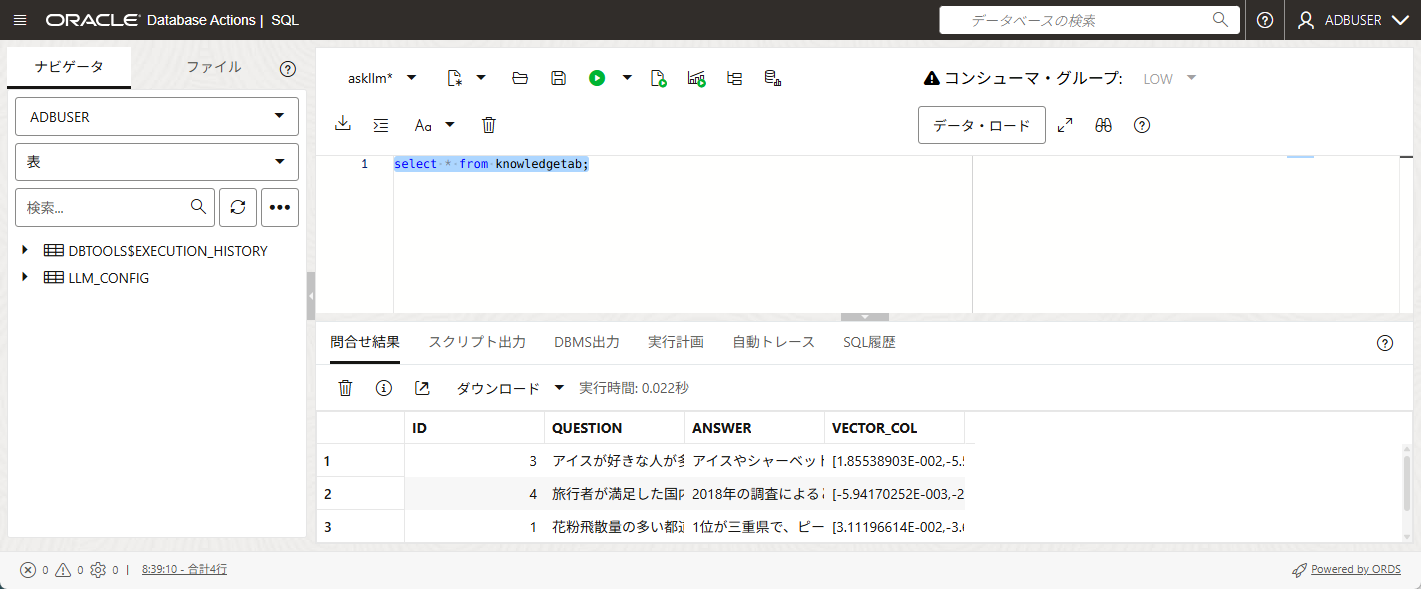Image resolution: width=1421 pixels, height=589 pixels.
Task: Clear the editor with trash icon
Action: (x=489, y=125)
